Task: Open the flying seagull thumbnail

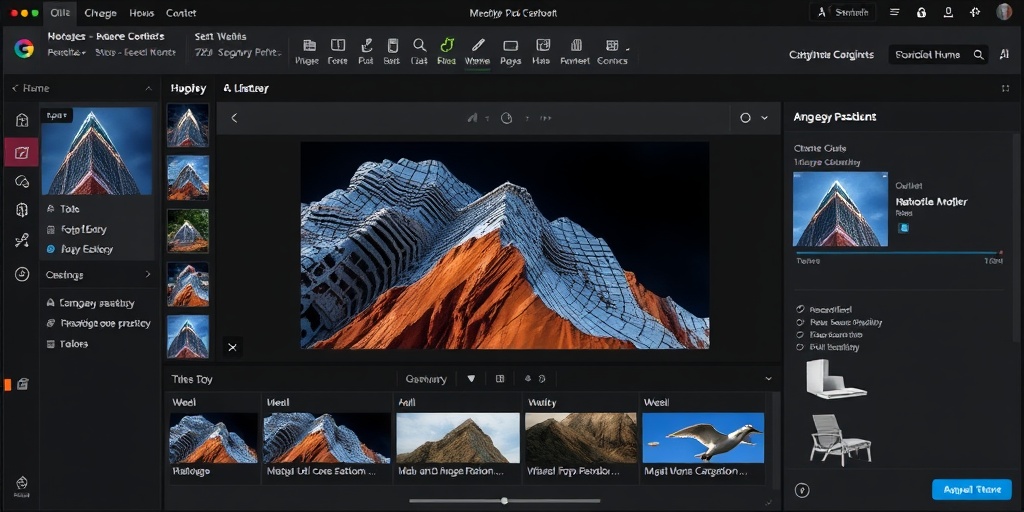Action: point(703,438)
